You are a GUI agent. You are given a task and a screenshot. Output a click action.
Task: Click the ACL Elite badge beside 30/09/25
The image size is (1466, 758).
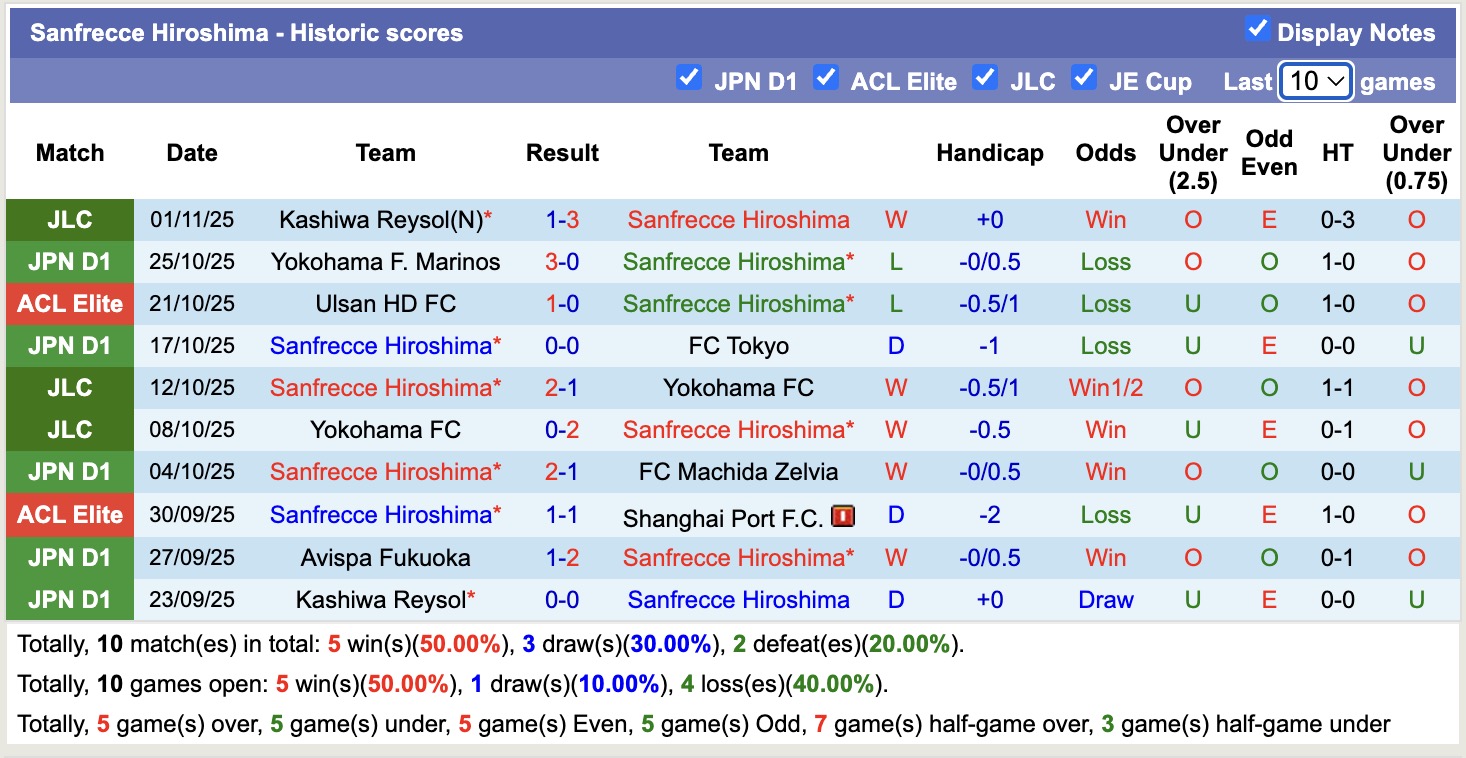click(69, 515)
